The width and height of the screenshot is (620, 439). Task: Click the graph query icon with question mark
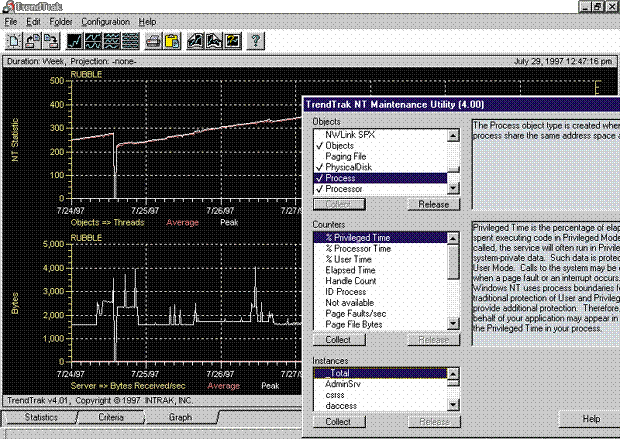[x=233, y=41]
